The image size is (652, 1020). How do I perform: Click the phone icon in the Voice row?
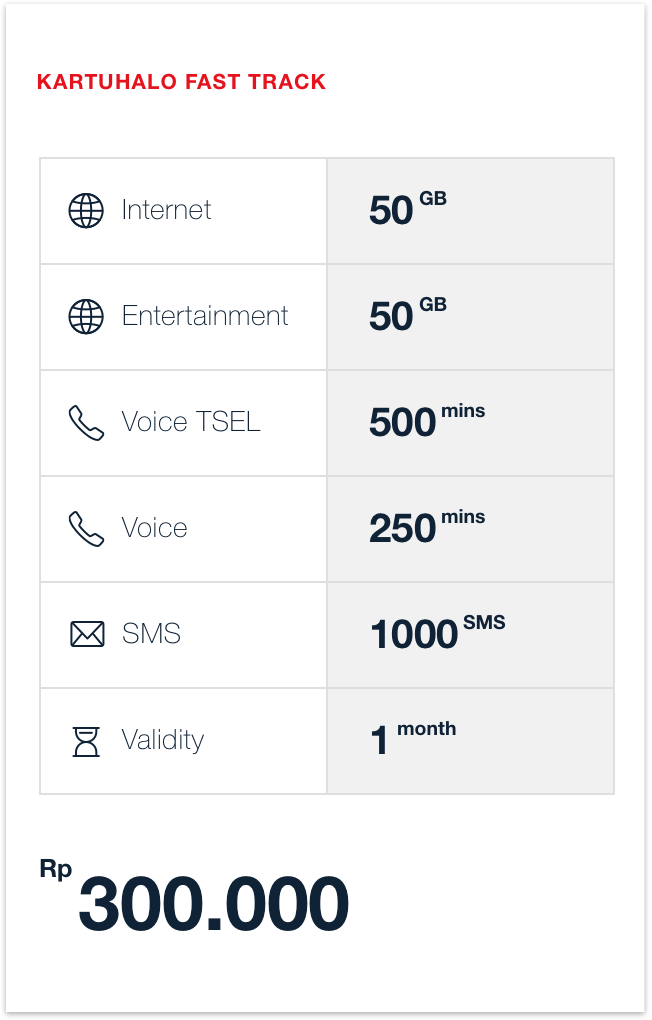[86, 529]
